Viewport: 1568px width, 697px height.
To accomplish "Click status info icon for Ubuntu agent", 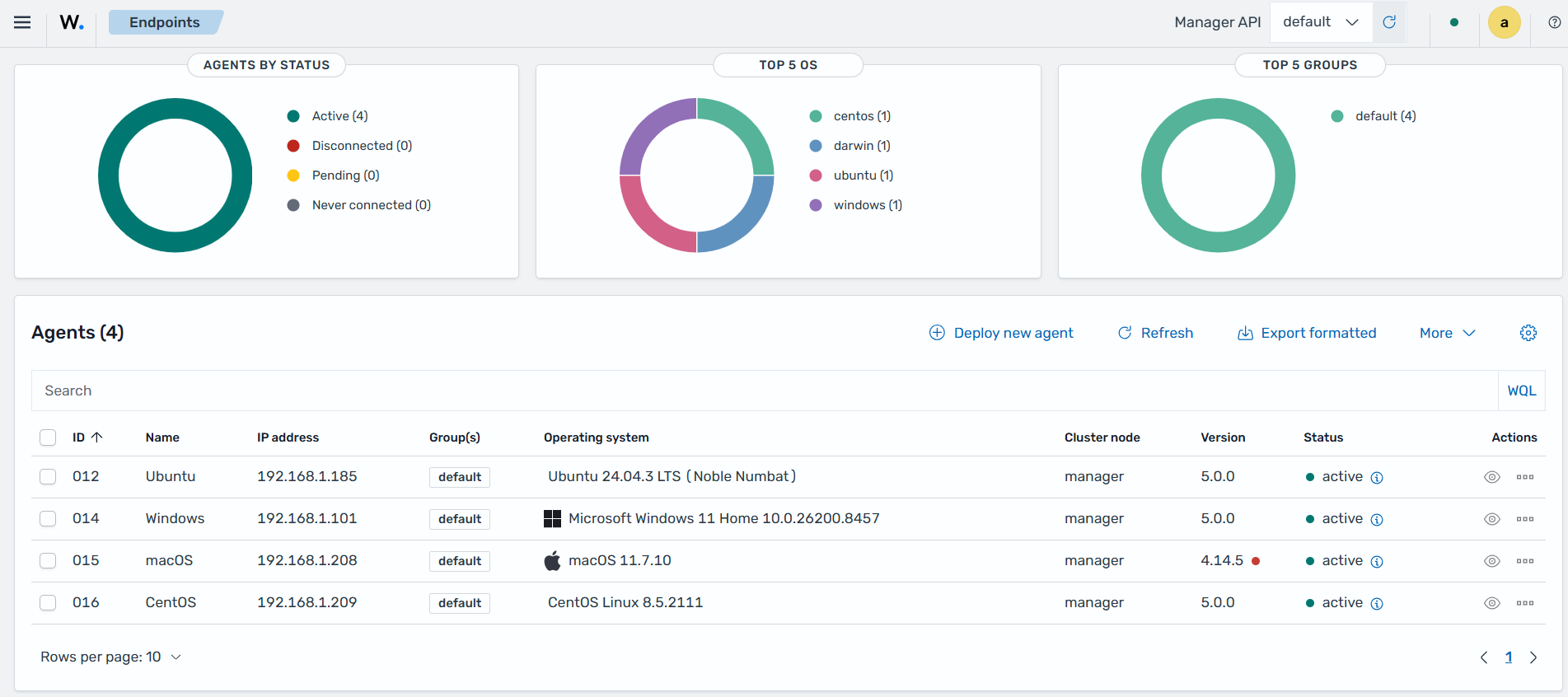I will click(1377, 478).
